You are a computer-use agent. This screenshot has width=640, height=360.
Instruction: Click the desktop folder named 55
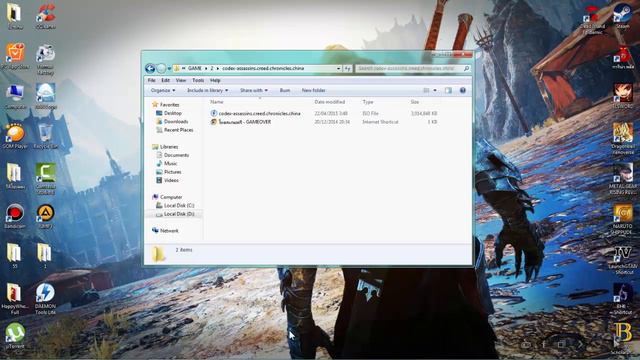pos(15,256)
